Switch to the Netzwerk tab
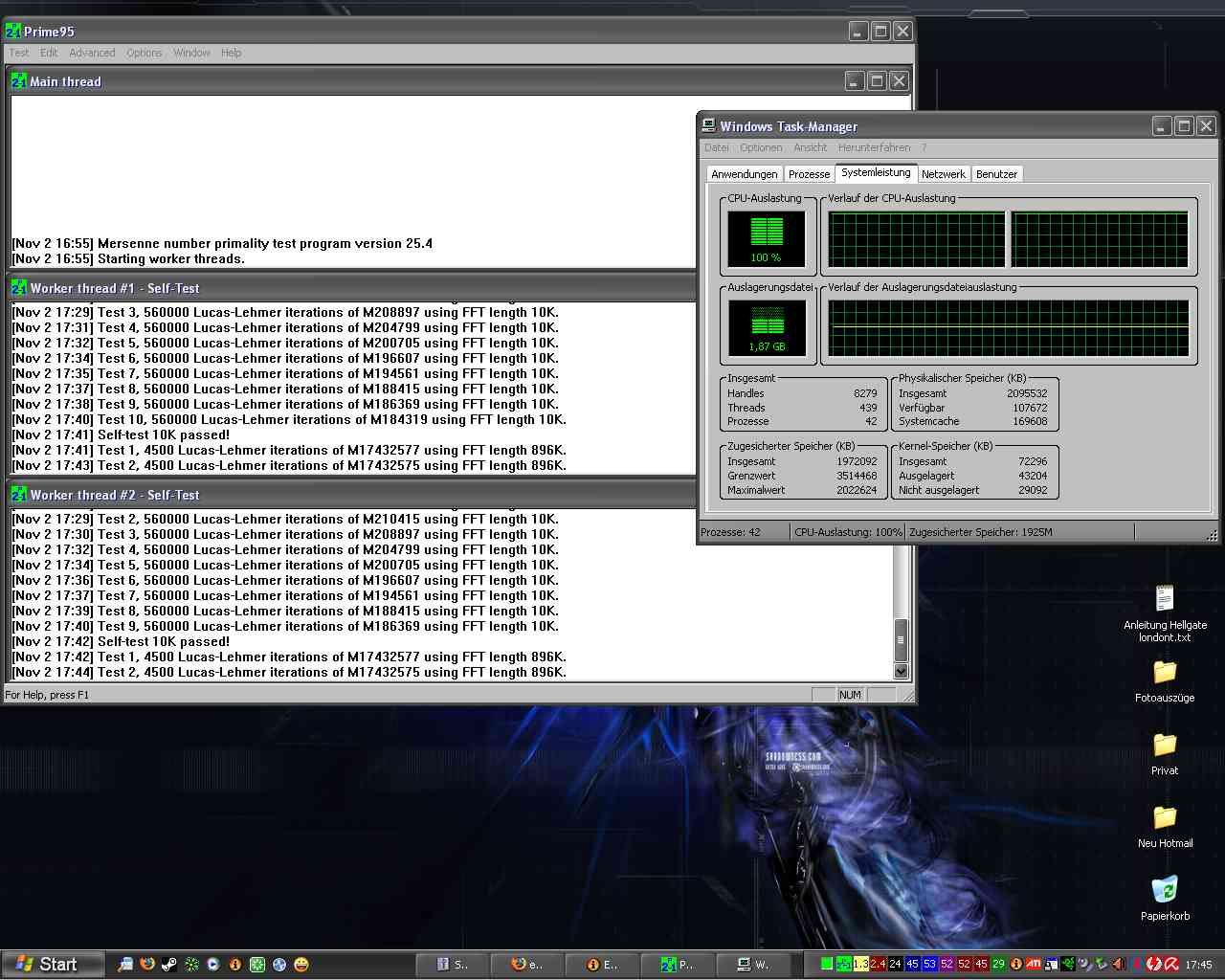The width and height of the screenshot is (1225, 980). 944,174
